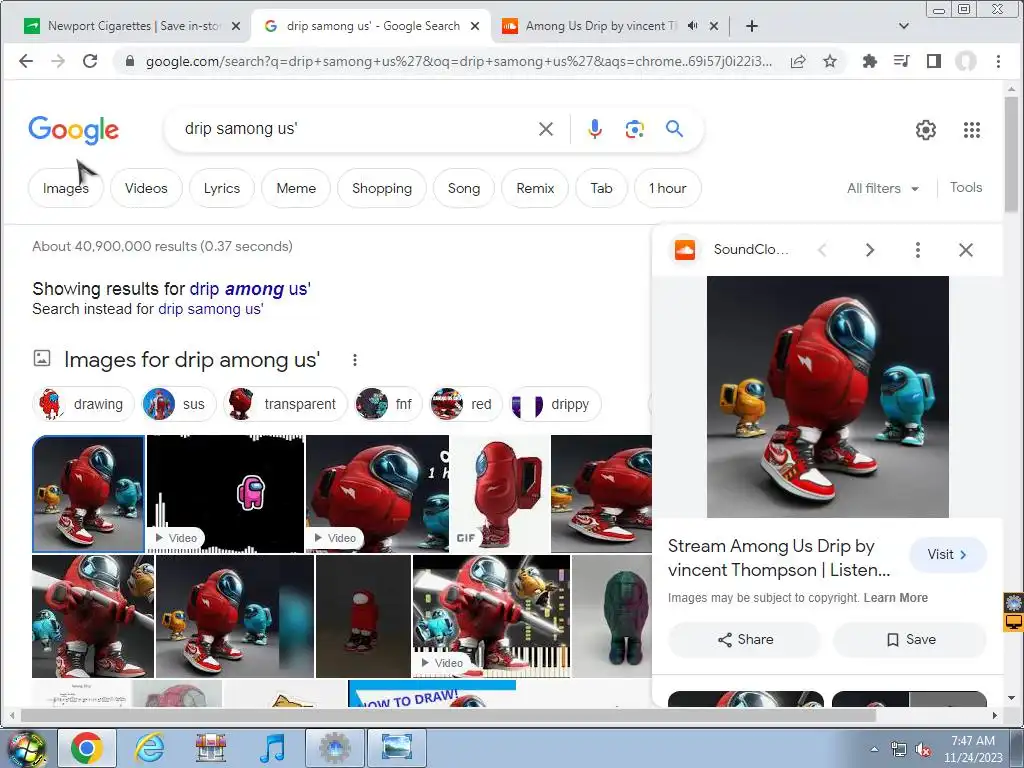Image resolution: width=1024 pixels, height=768 pixels.
Task: Open Google apps grid
Action: click(x=972, y=130)
